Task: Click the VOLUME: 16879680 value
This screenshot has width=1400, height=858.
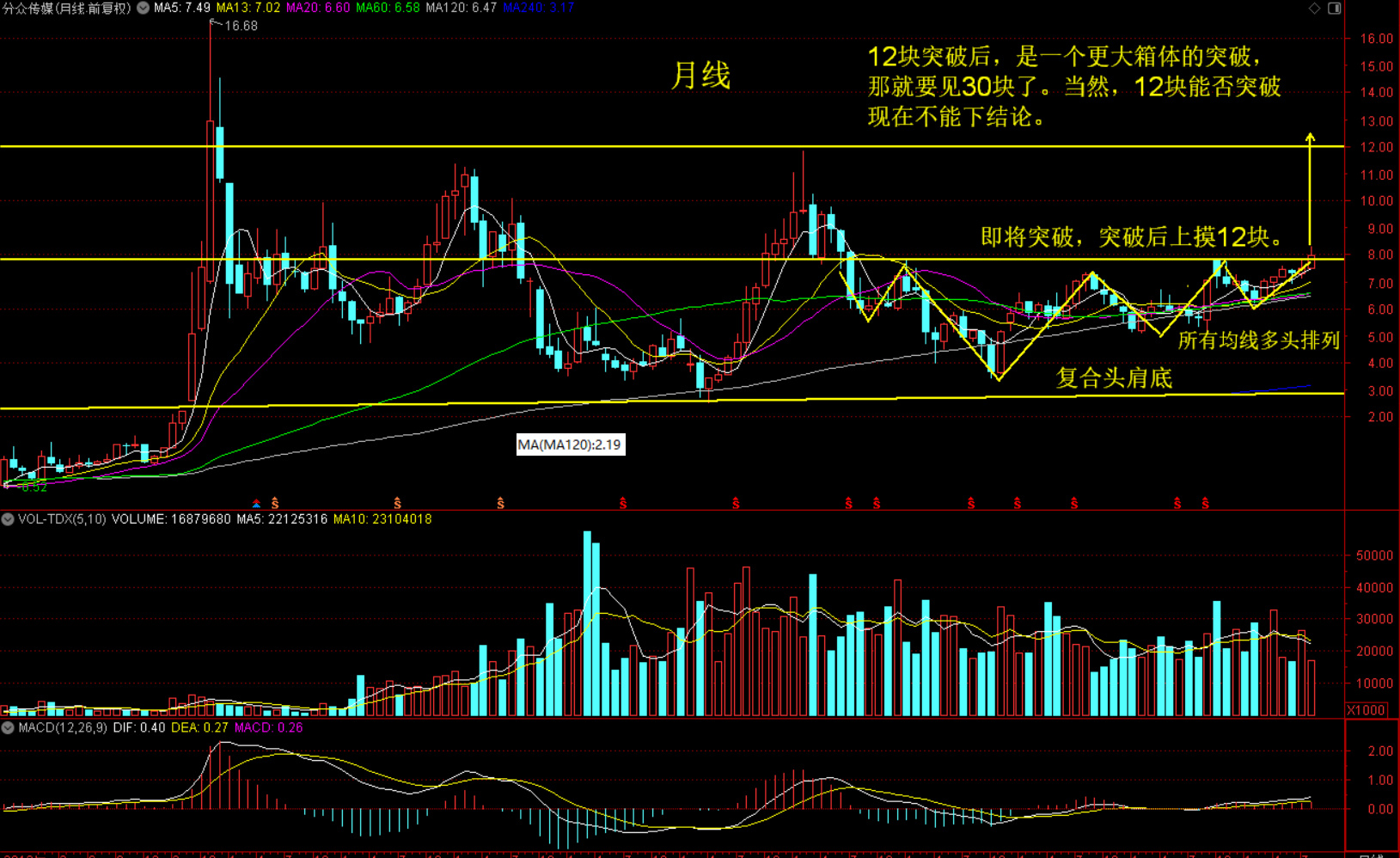Action: [171, 519]
